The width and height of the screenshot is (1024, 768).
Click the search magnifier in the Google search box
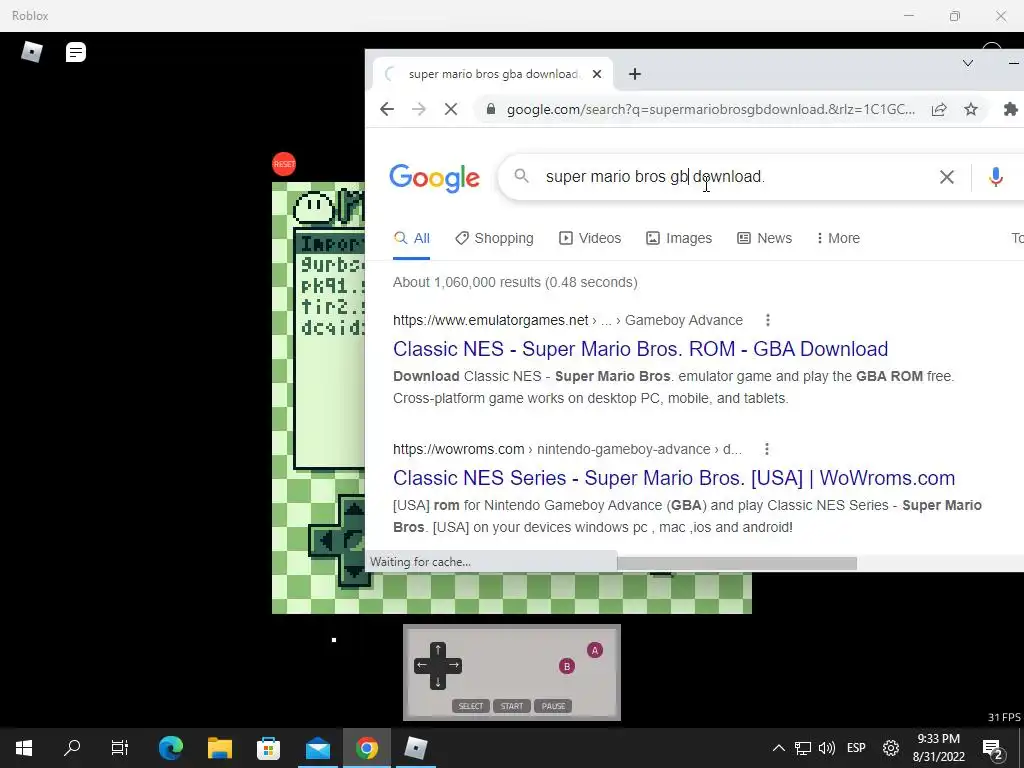point(521,176)
